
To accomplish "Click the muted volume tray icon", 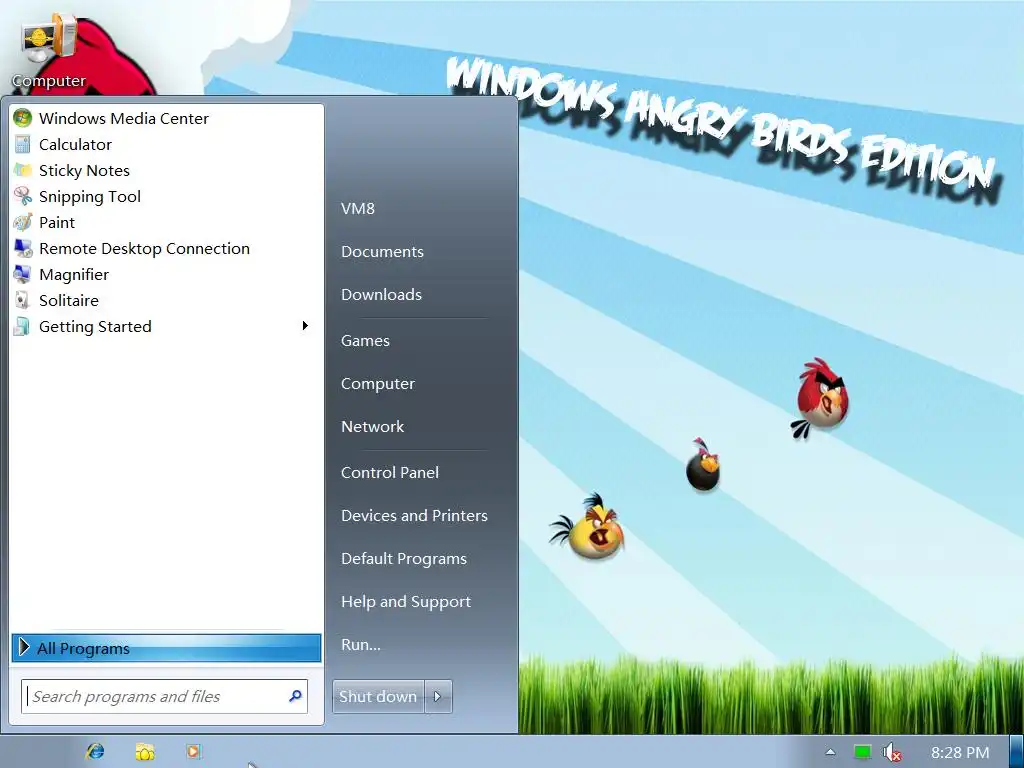I will click(892, 752).
